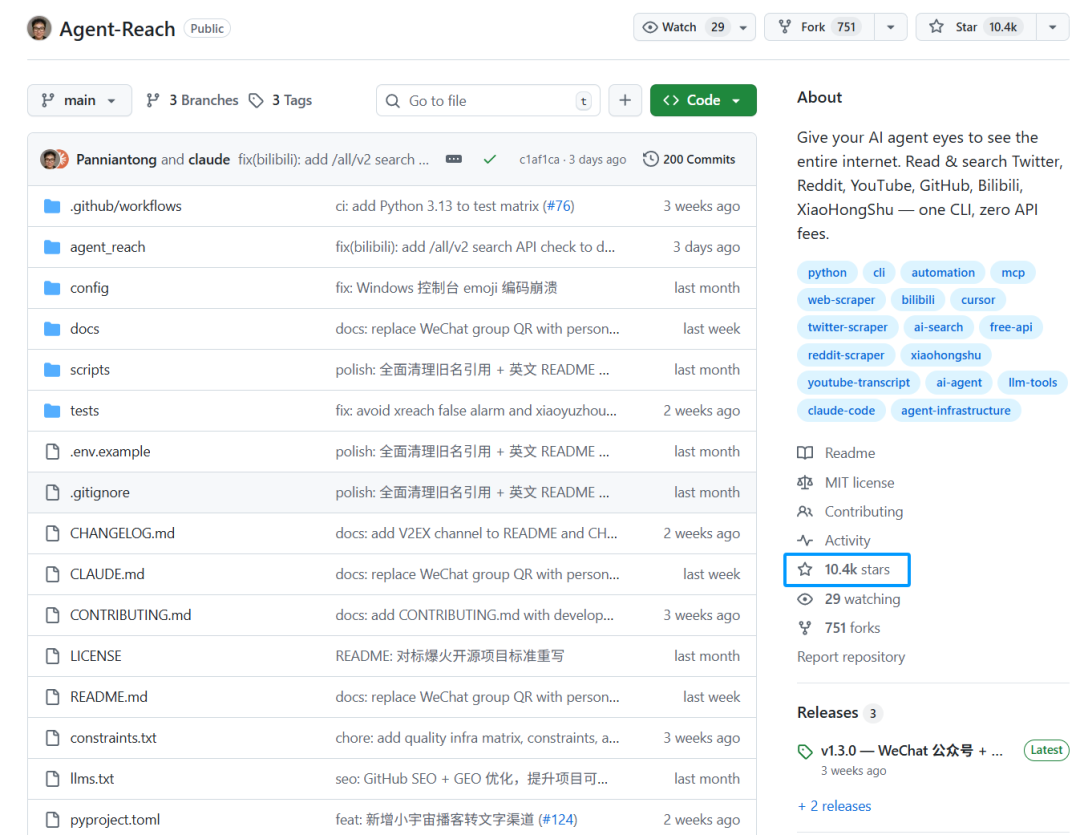Click the plus add file button
The image size is (1080, 835).
point(625,100)
